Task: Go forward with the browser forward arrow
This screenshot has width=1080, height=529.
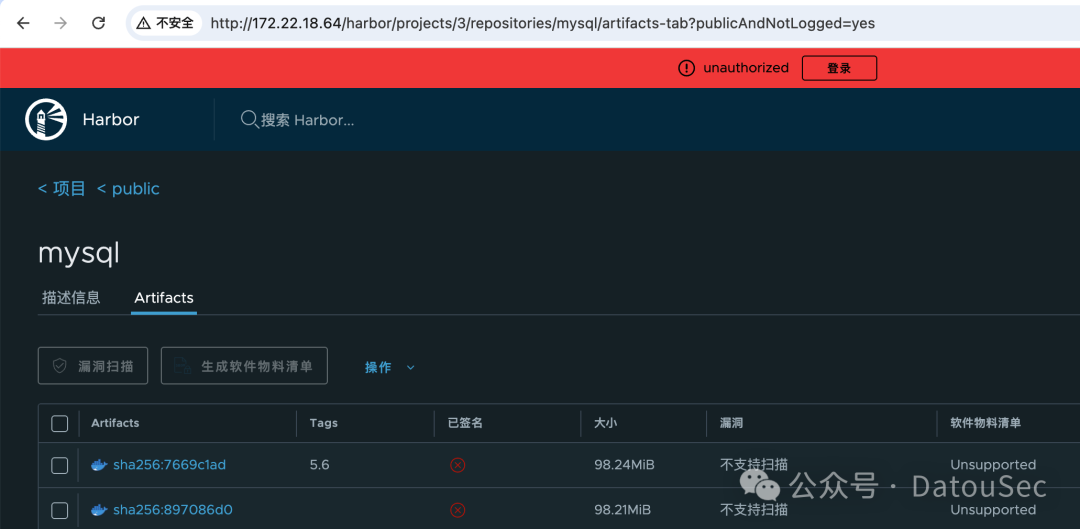Action: tap(61, 23)
